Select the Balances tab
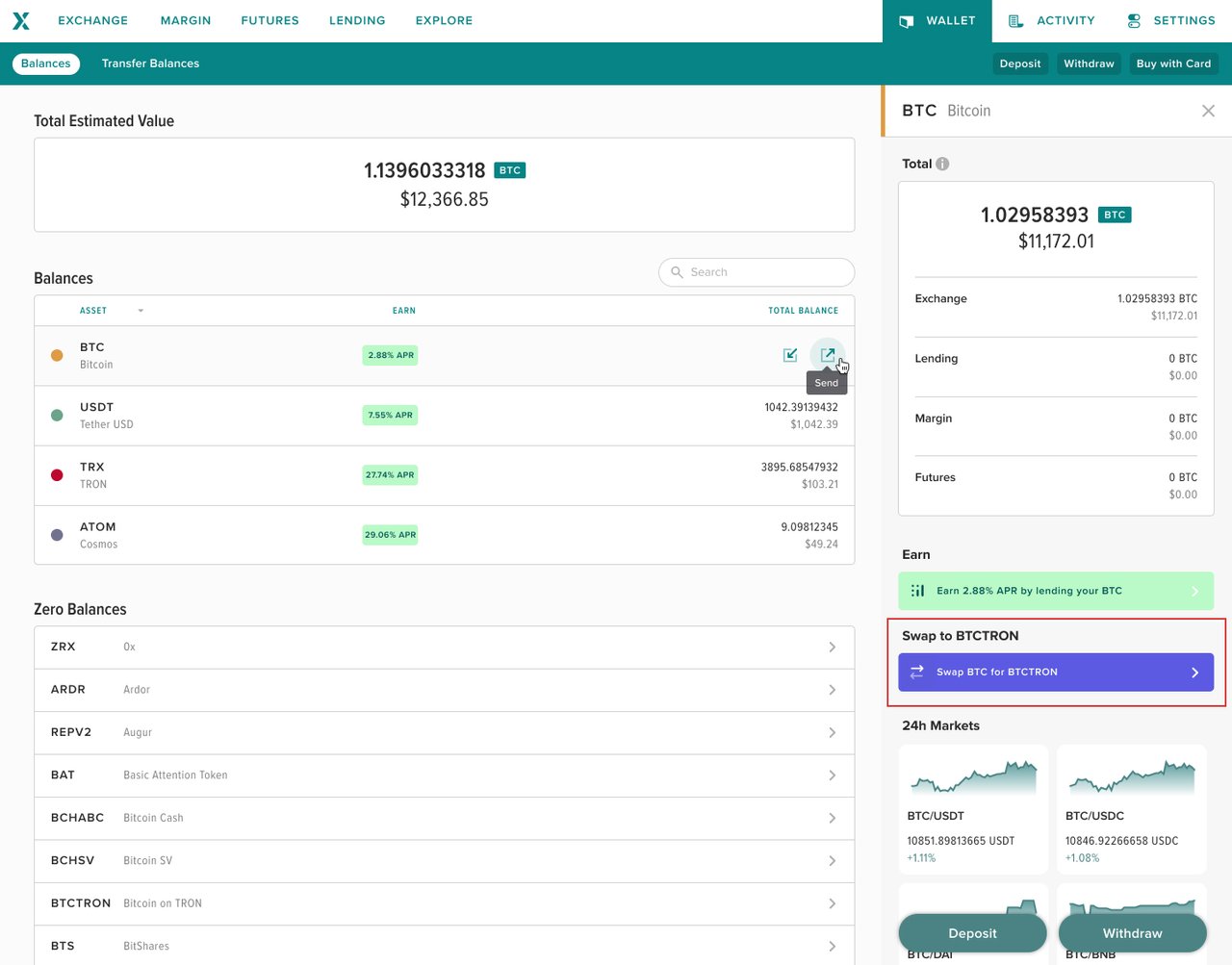 click(46, 63)
